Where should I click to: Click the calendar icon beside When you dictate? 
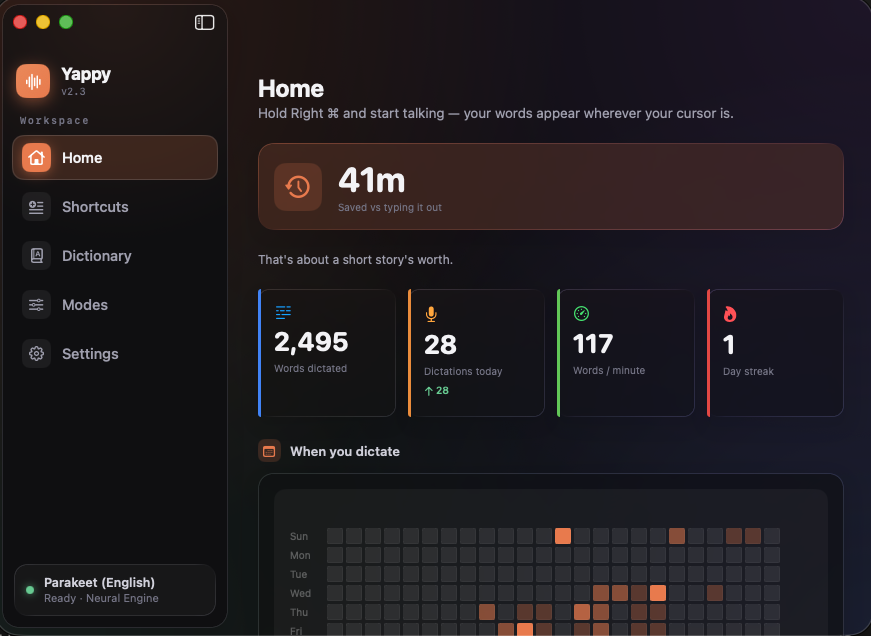click(269, 451)
